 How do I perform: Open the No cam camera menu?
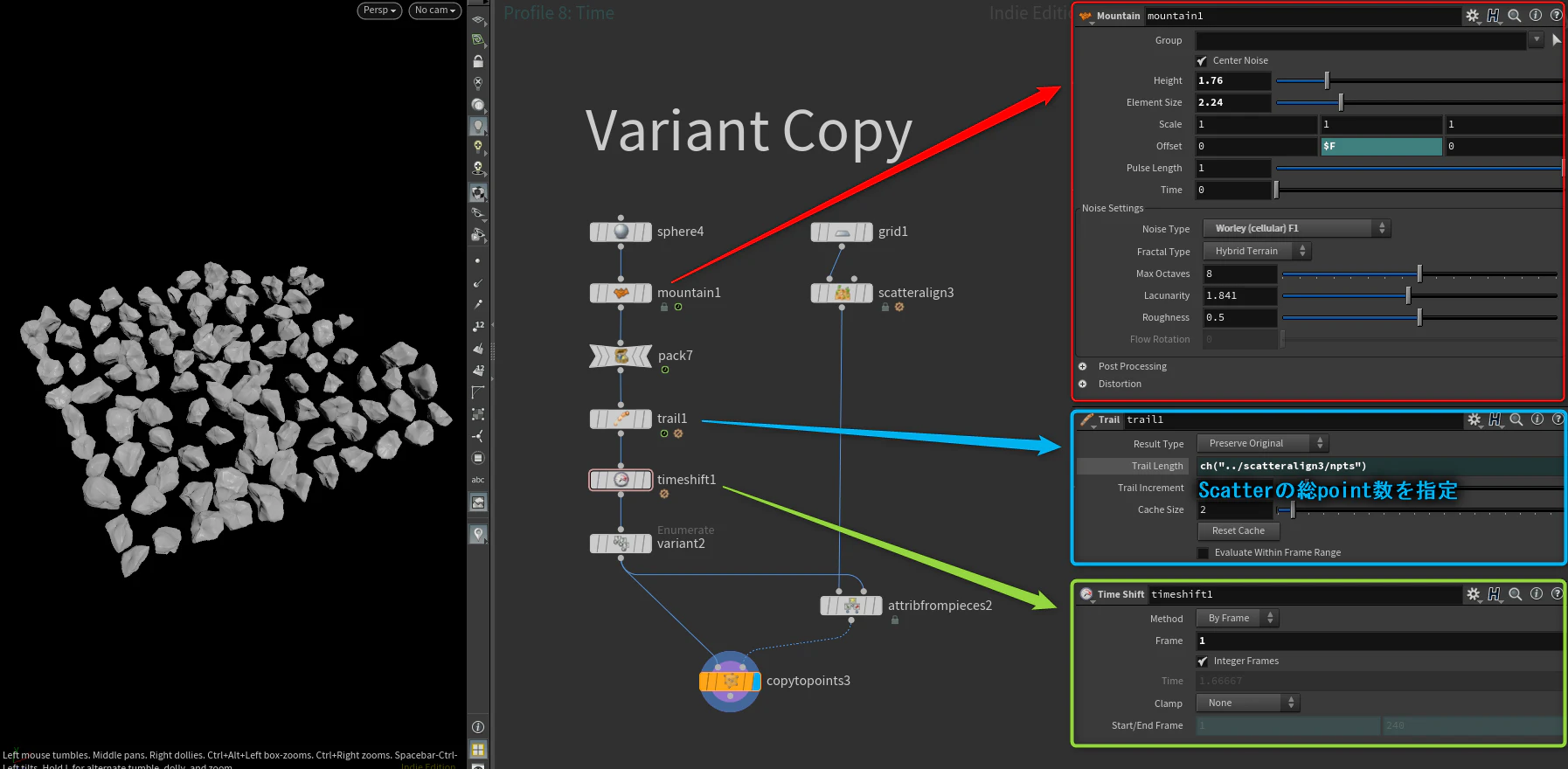click(434, 10)
